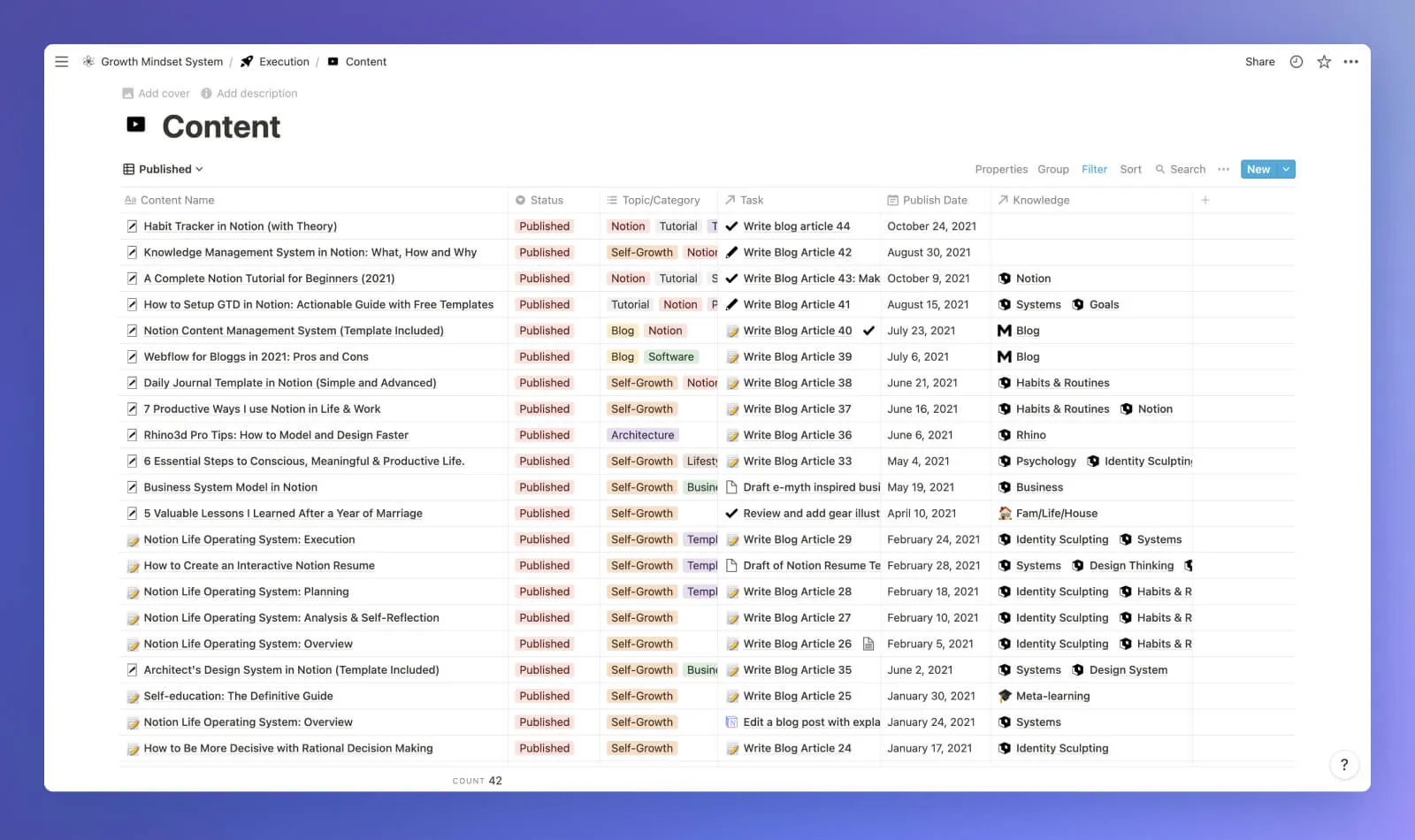Screen dimensions: 1415x840
Task: Open page history via the clock icon
Action: click(x=1296, y=61)
